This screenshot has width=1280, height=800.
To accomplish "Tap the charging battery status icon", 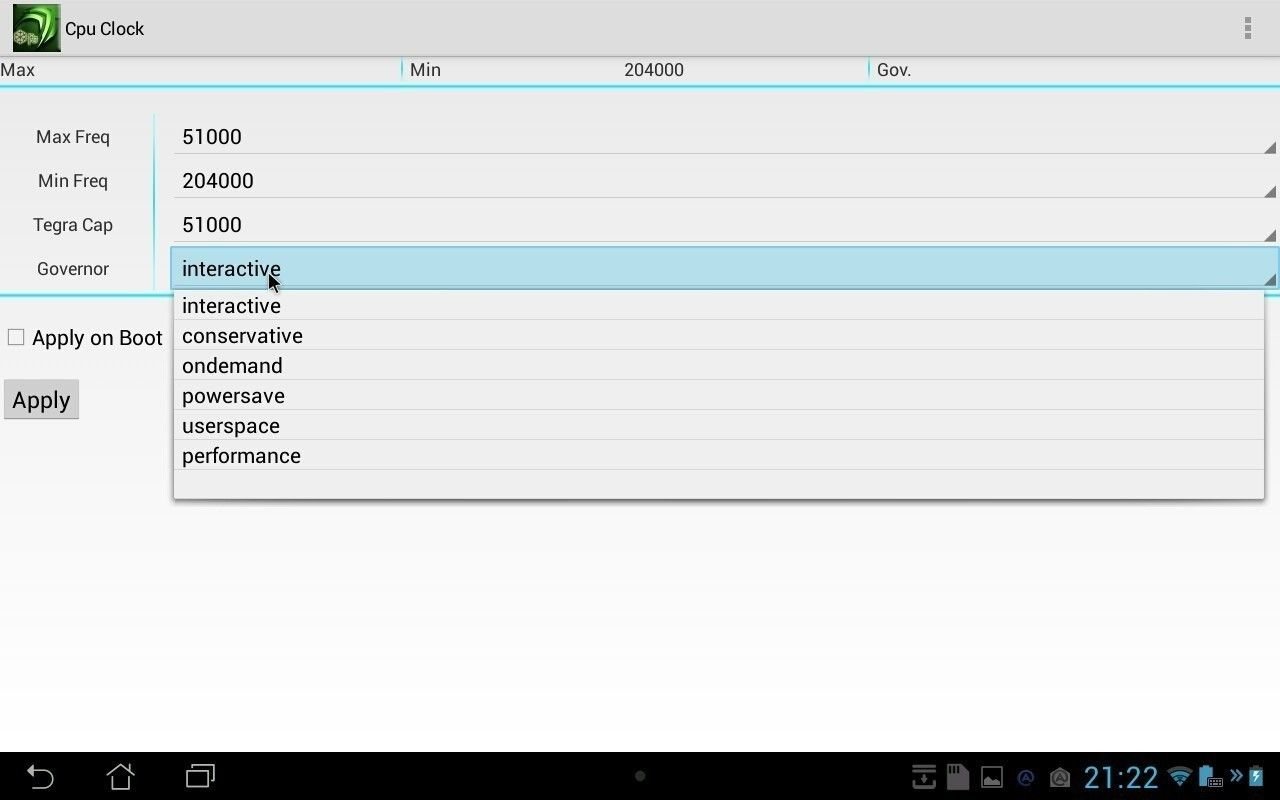I will tap(1256, 776).
